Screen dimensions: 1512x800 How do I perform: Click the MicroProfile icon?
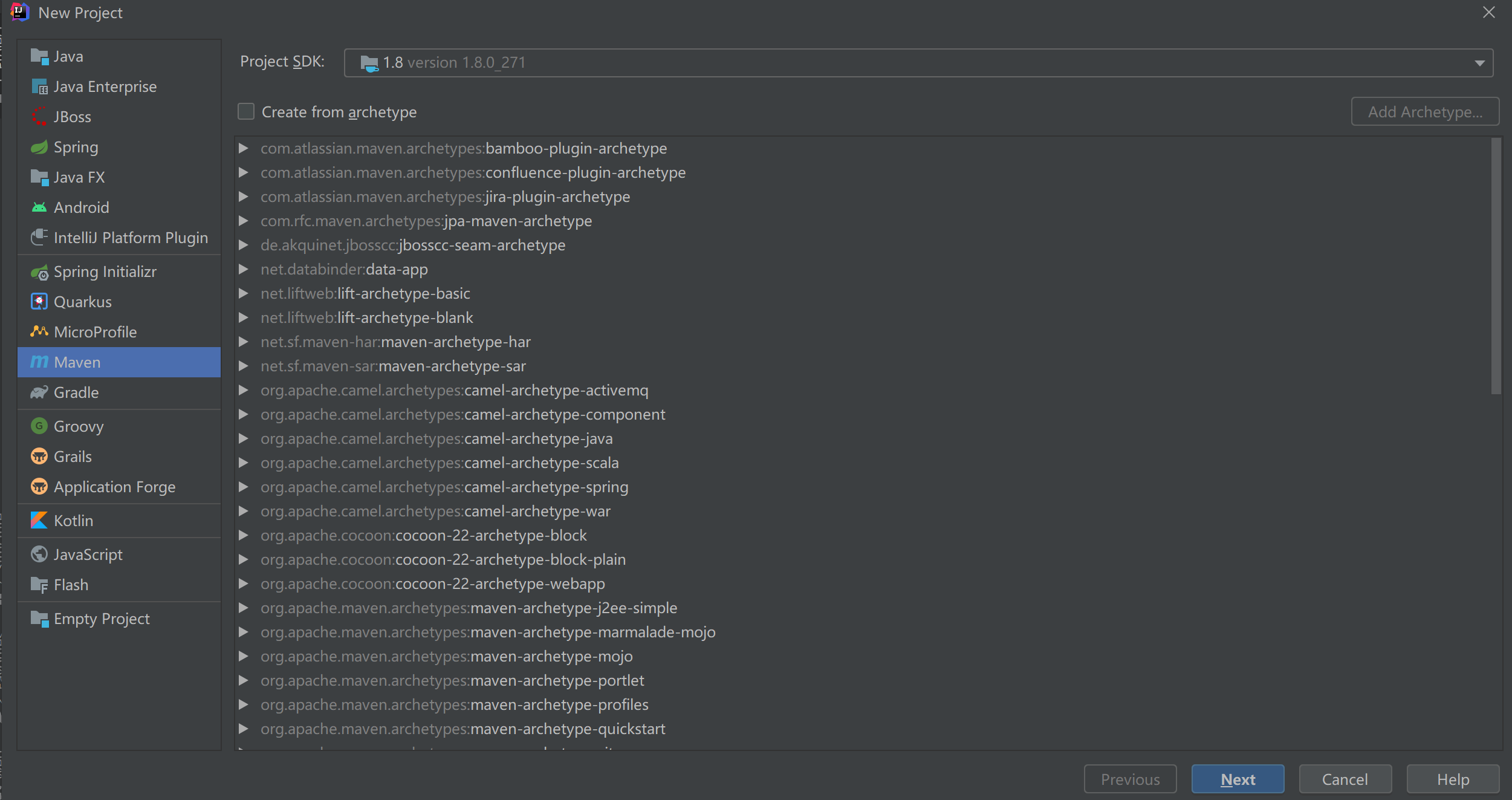[39, 331]
